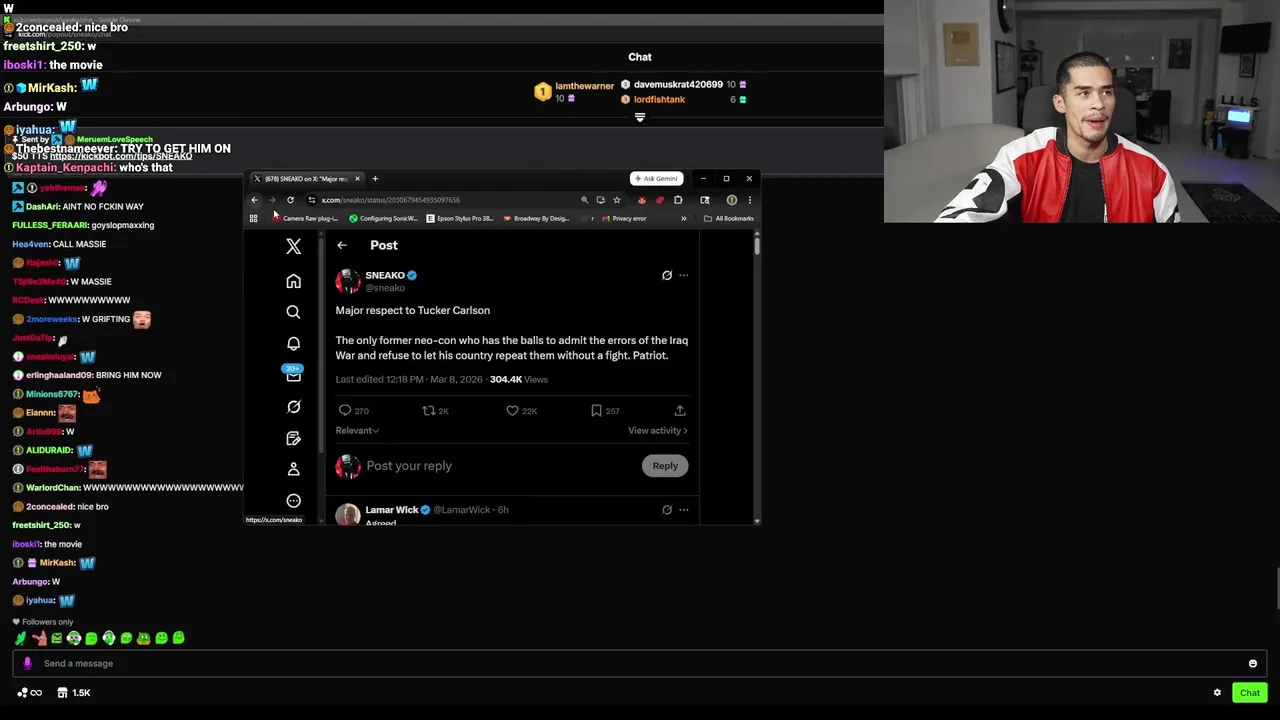The height and width of the screenshot is (720, 1280).
Task: Go back using Post header arrow
Action: coord(342,245)
